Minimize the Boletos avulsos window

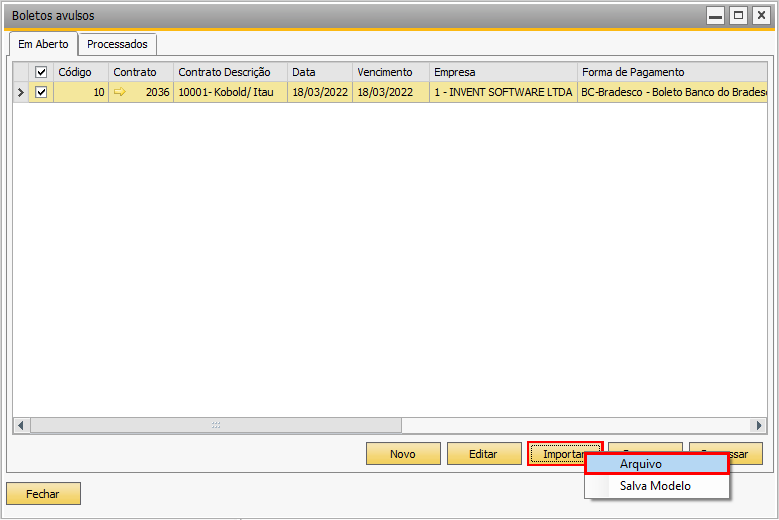pyautogui.click(x=715, y=15)
